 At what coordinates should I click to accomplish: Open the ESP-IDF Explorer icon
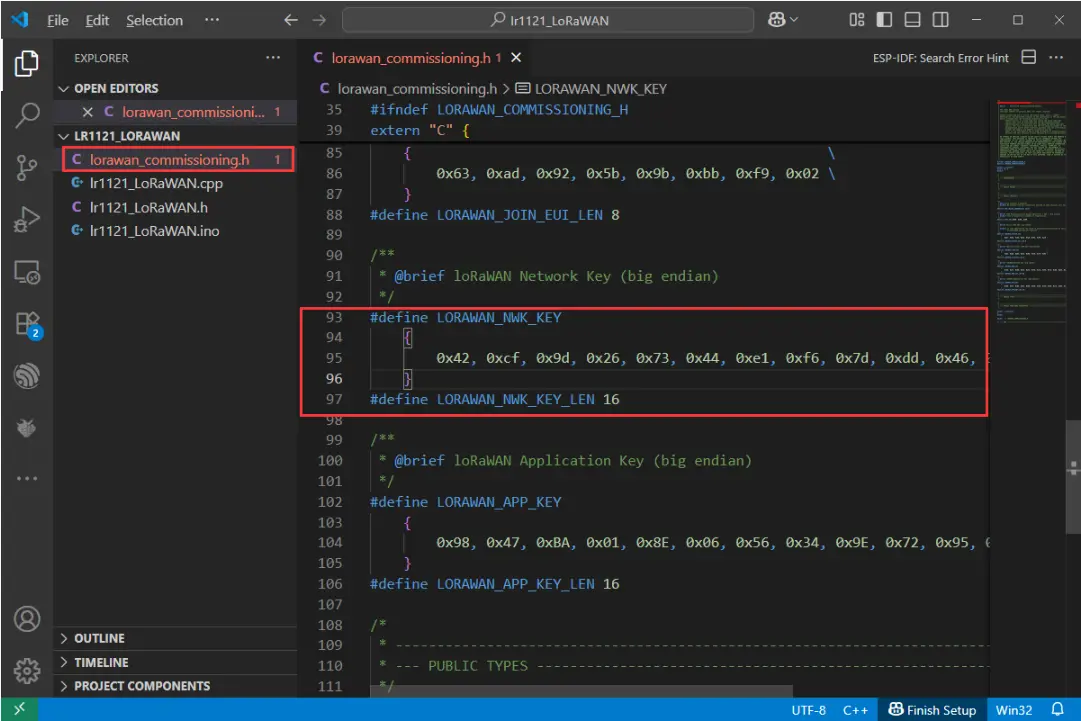pos(27,375)
